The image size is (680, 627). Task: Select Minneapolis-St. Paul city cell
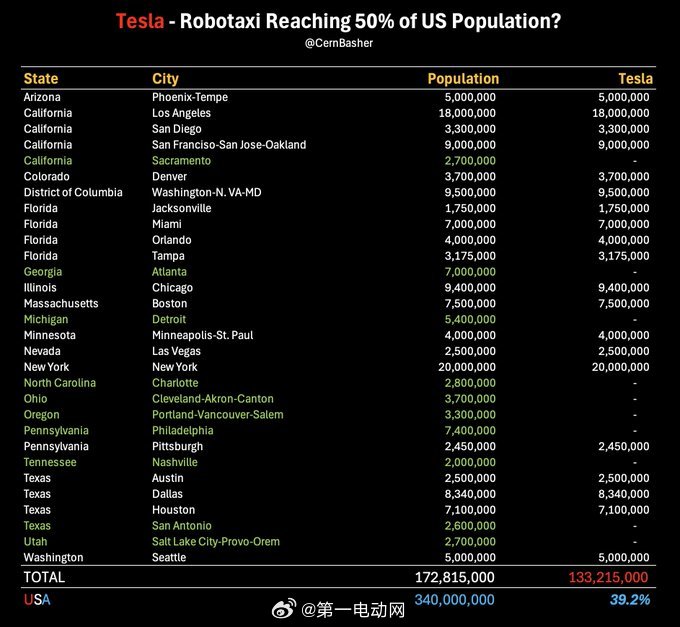point(203,335)
